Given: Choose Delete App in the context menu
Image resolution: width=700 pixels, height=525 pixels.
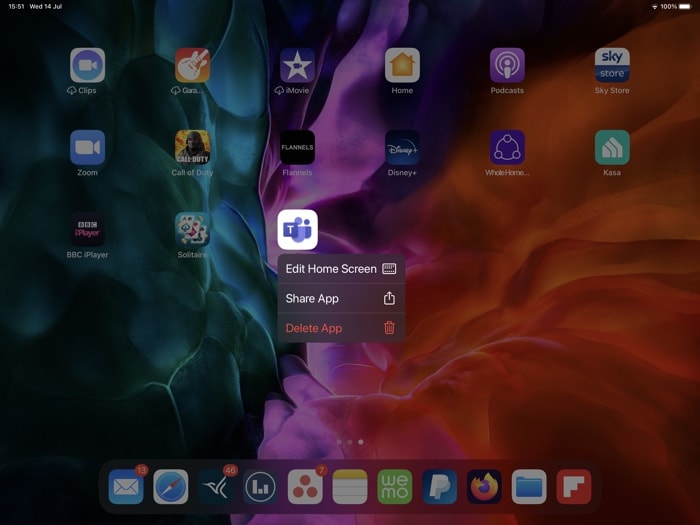Looking at the screenshot, I should pyautogui.click(x=341, y=328).
